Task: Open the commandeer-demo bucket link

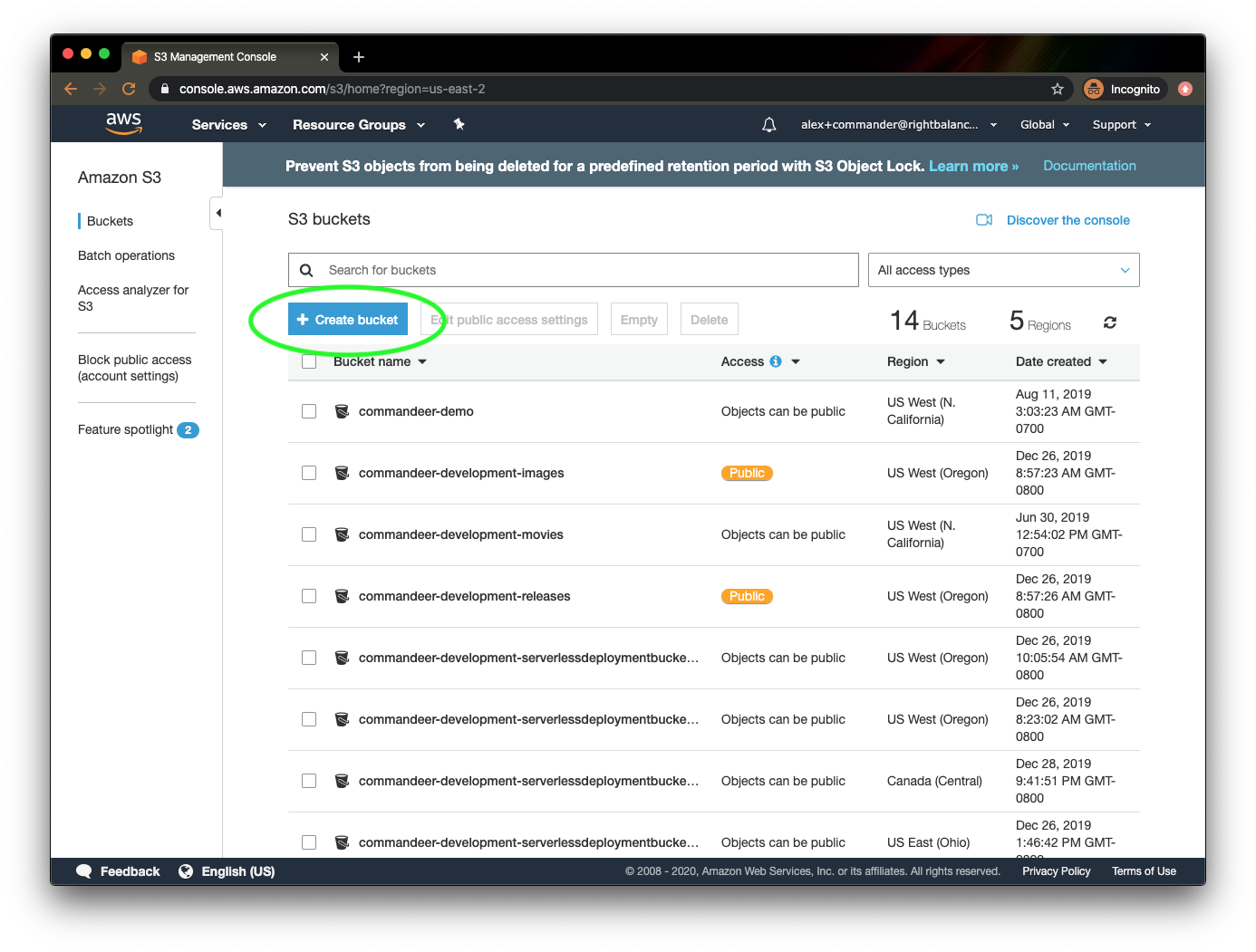Action: 416,411
